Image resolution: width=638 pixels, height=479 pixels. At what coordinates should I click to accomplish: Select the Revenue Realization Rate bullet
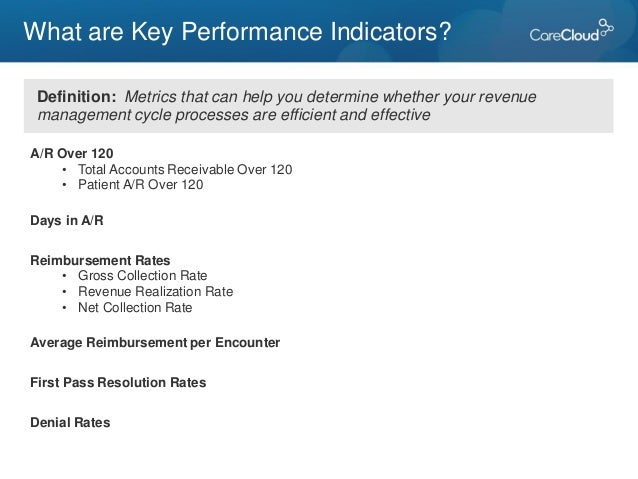[x=155, y=291]
